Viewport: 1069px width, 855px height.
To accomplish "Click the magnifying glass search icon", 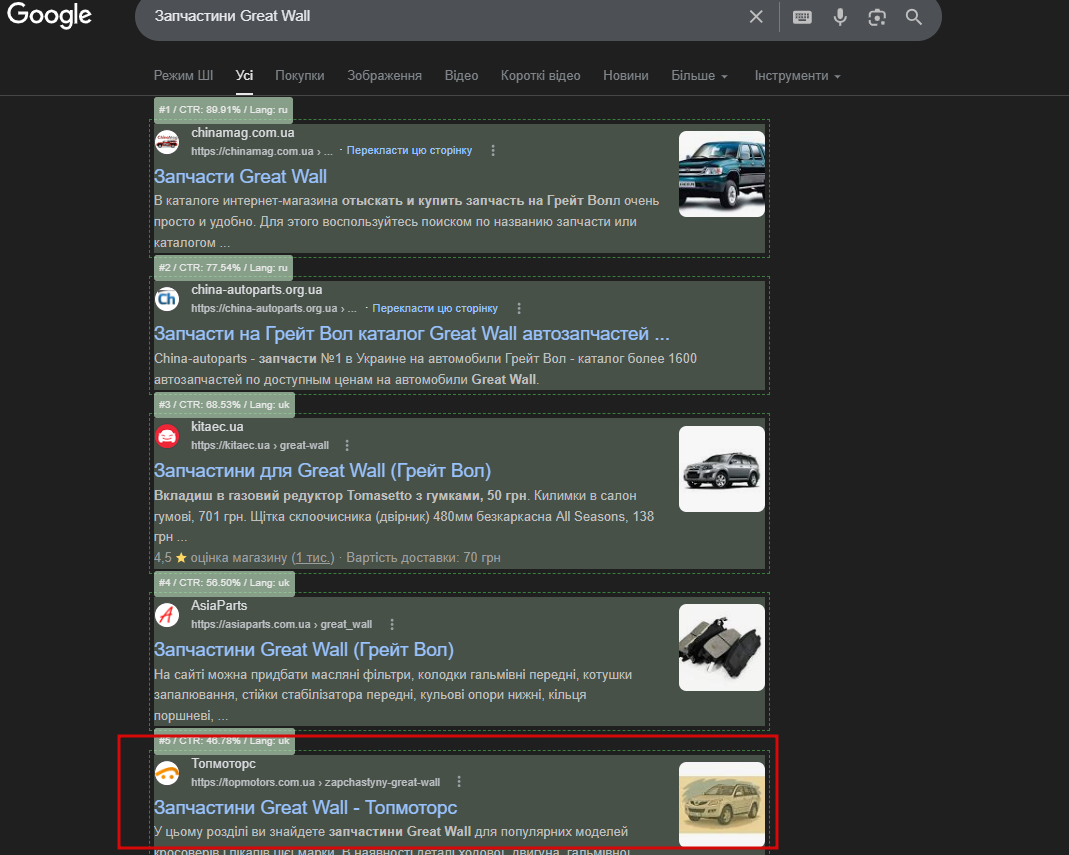I will pos(914,17).
